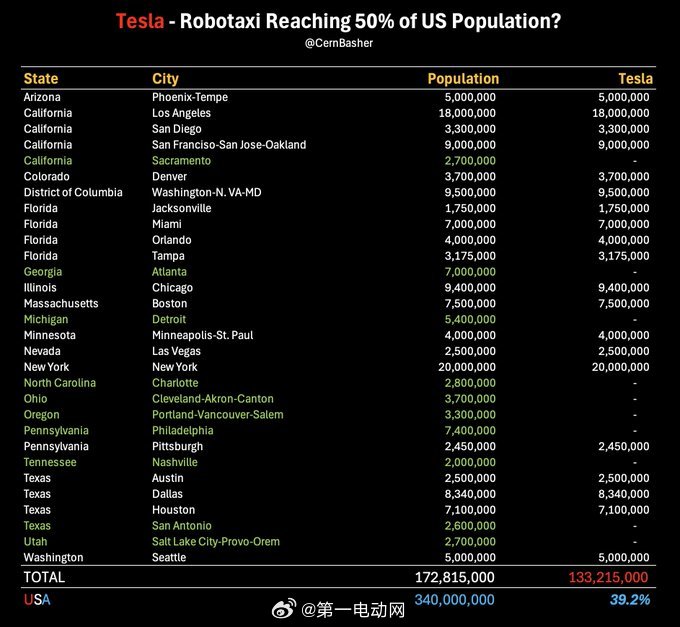Image resolution: width=680 pixels, height=627 pixels.
Task: Click the San Antonio city cell
Action: (x=182, y=526)
